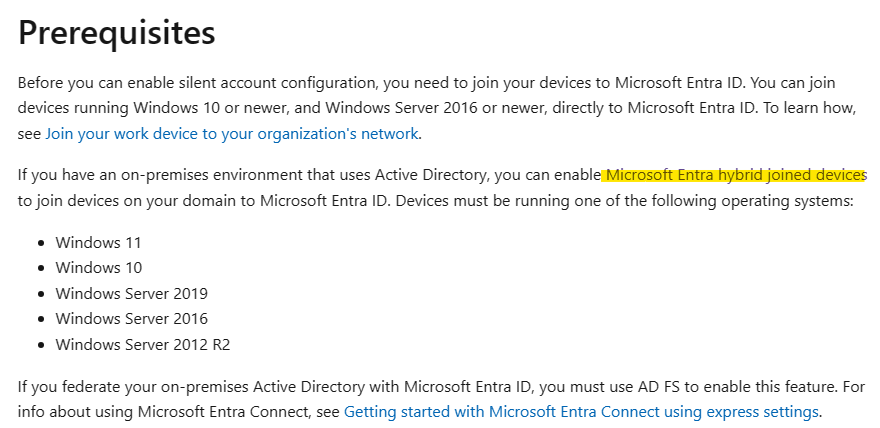880x428 pixels.
Task: Click highlighted Microsoft Entra hybrid joined devices text
Action: coord(734,176)
